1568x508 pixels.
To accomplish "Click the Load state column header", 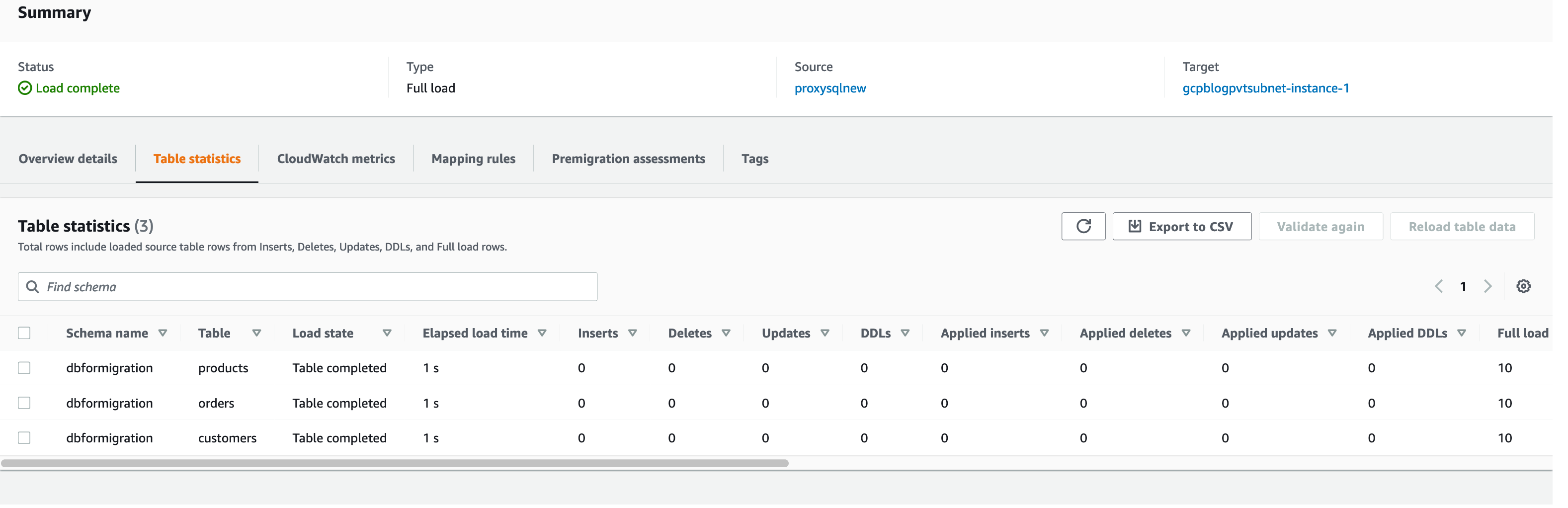I will coord(326,336).
